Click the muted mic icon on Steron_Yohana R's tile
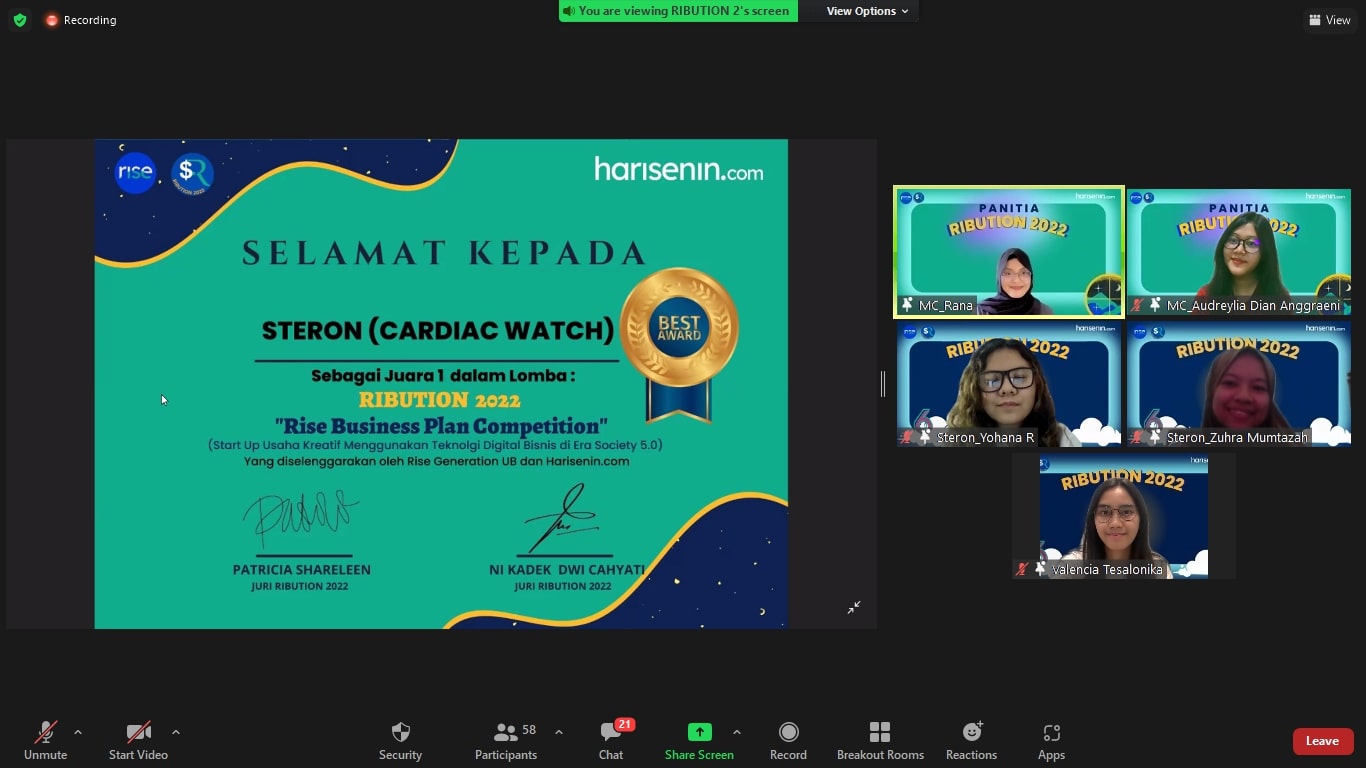This screenshot has width=1366, height=768. [x=907, y=437]
